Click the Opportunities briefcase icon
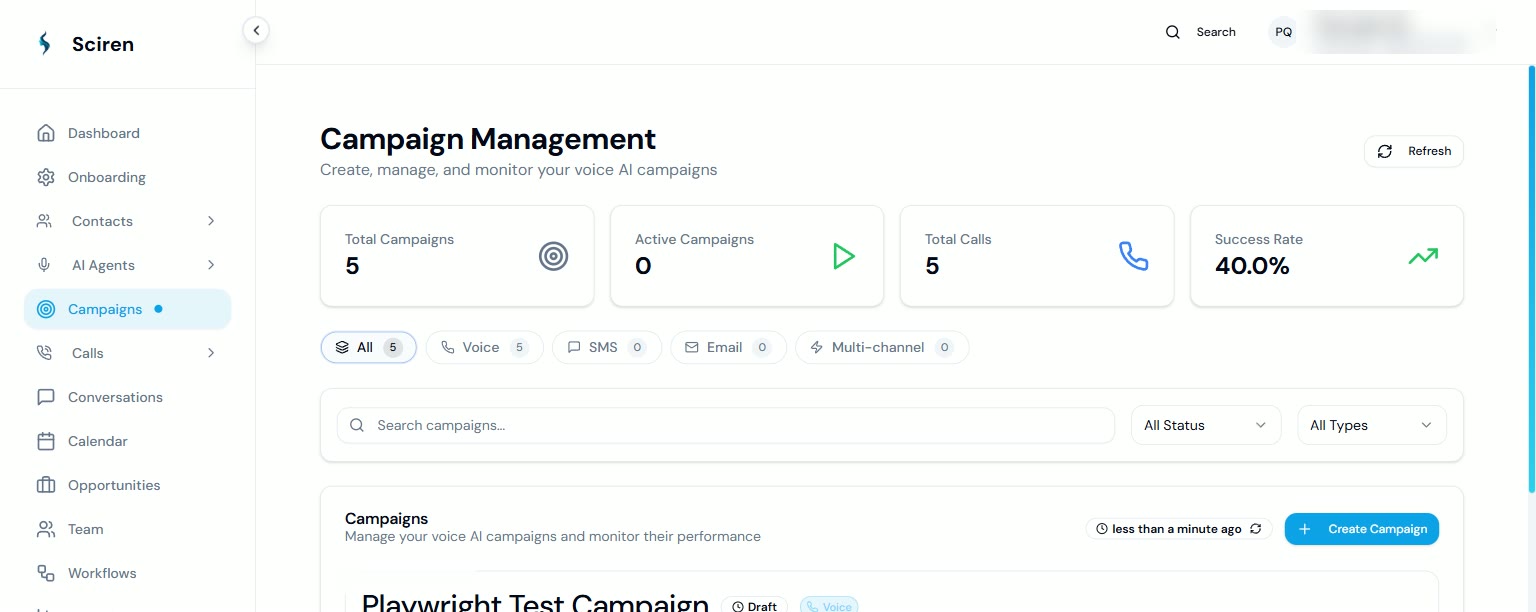Image resolution: width=1536 pixels, height=612 pixels. point(45,485)
